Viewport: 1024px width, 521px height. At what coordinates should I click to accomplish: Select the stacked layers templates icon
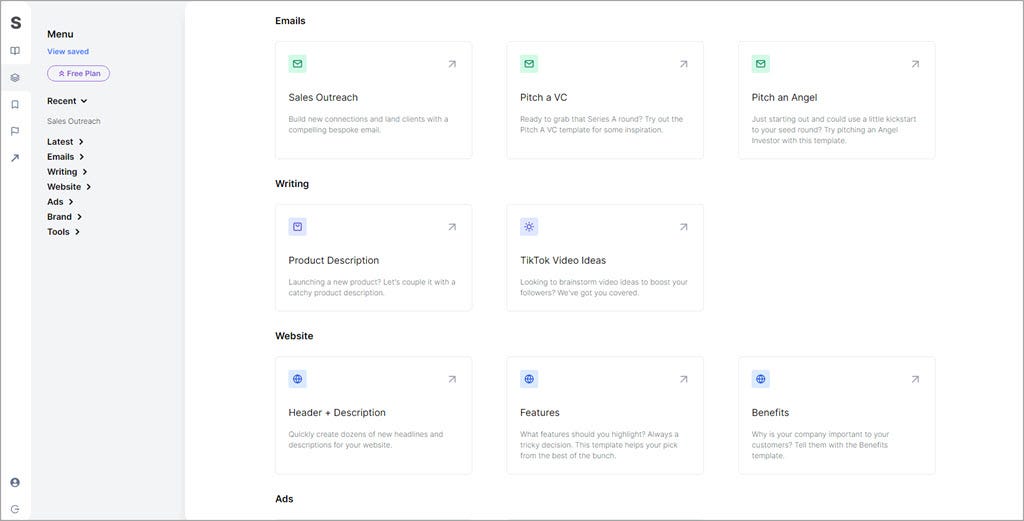click(15, 78)
